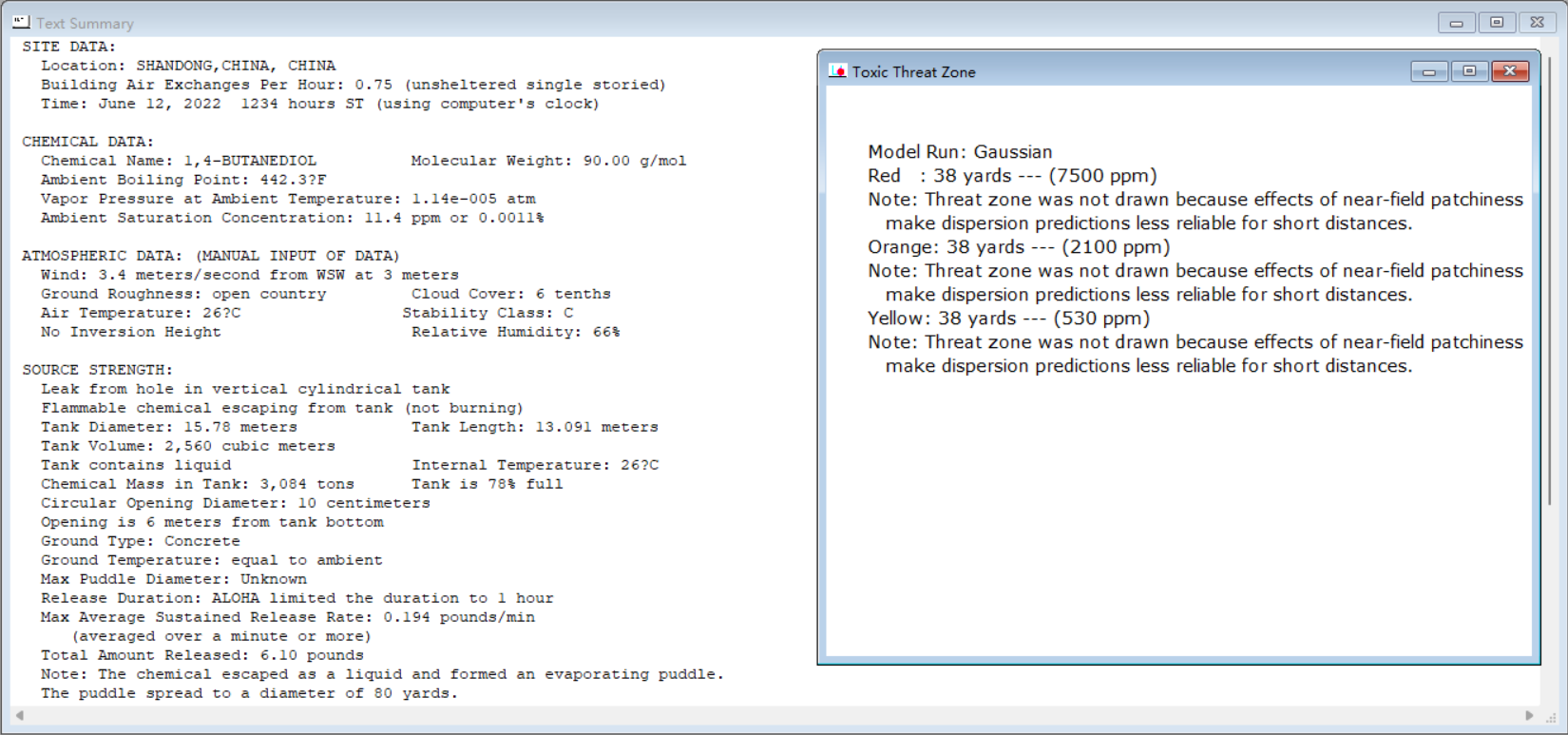Minimize the Toxic Threat Zone window
Image resolution: width=1568 pixels, height=735 pixels.
pyautogui.click(x=1428, y=71)
